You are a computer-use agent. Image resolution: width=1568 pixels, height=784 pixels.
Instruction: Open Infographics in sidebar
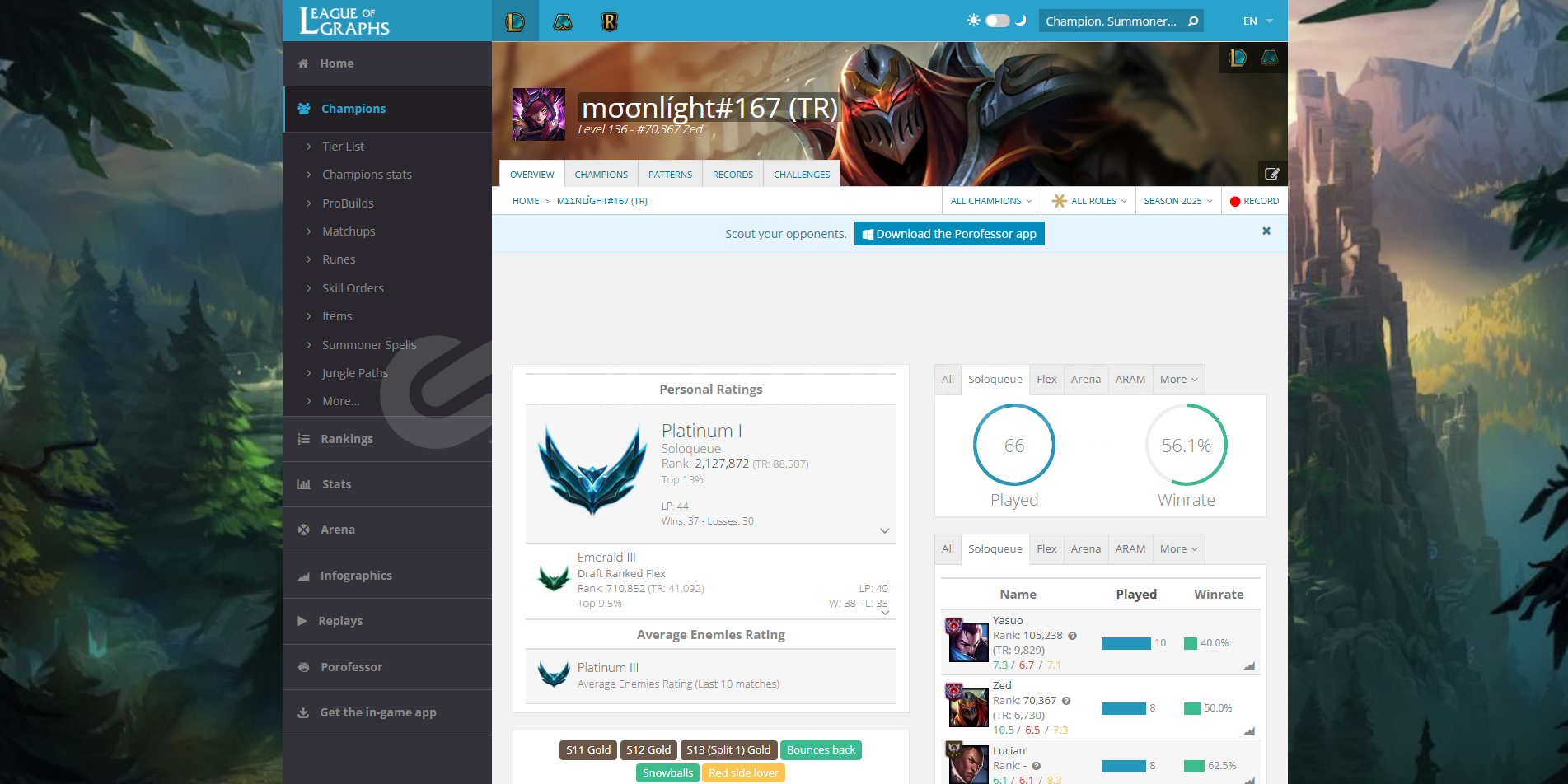(387, 576)
